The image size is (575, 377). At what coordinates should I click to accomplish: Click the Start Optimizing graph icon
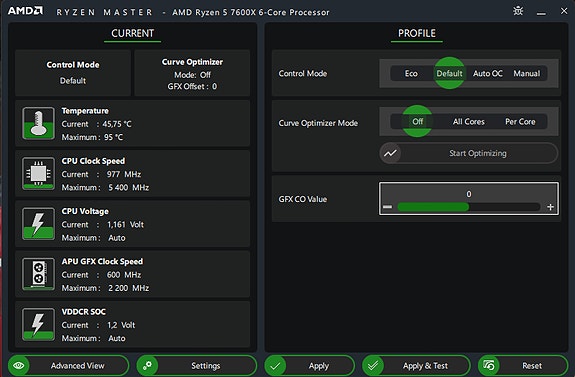(x=390, y=153)
